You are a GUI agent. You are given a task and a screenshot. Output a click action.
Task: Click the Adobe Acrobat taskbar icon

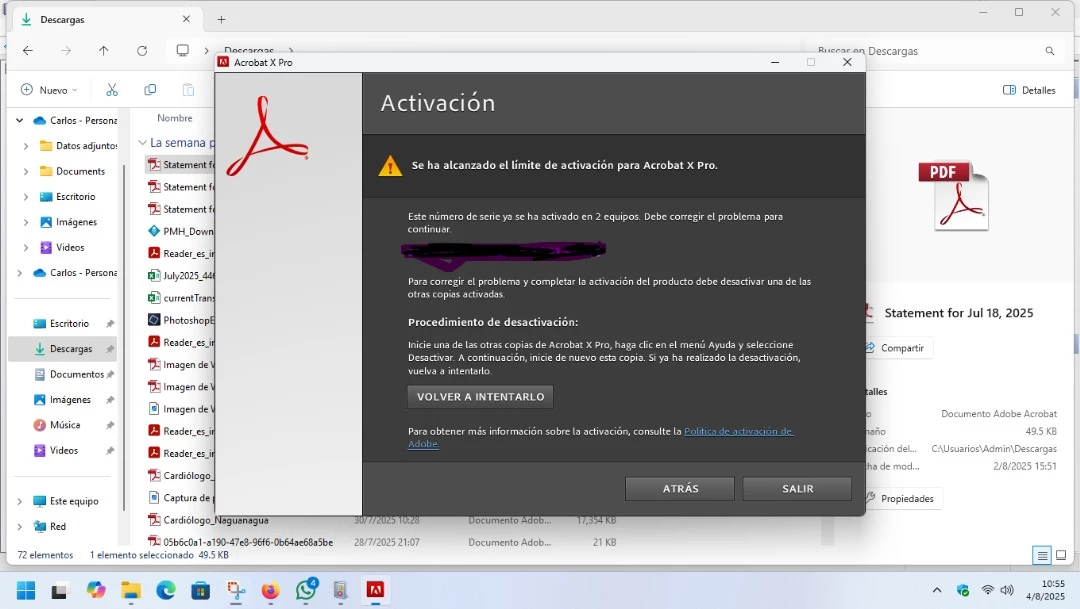(x=375, y=590)
